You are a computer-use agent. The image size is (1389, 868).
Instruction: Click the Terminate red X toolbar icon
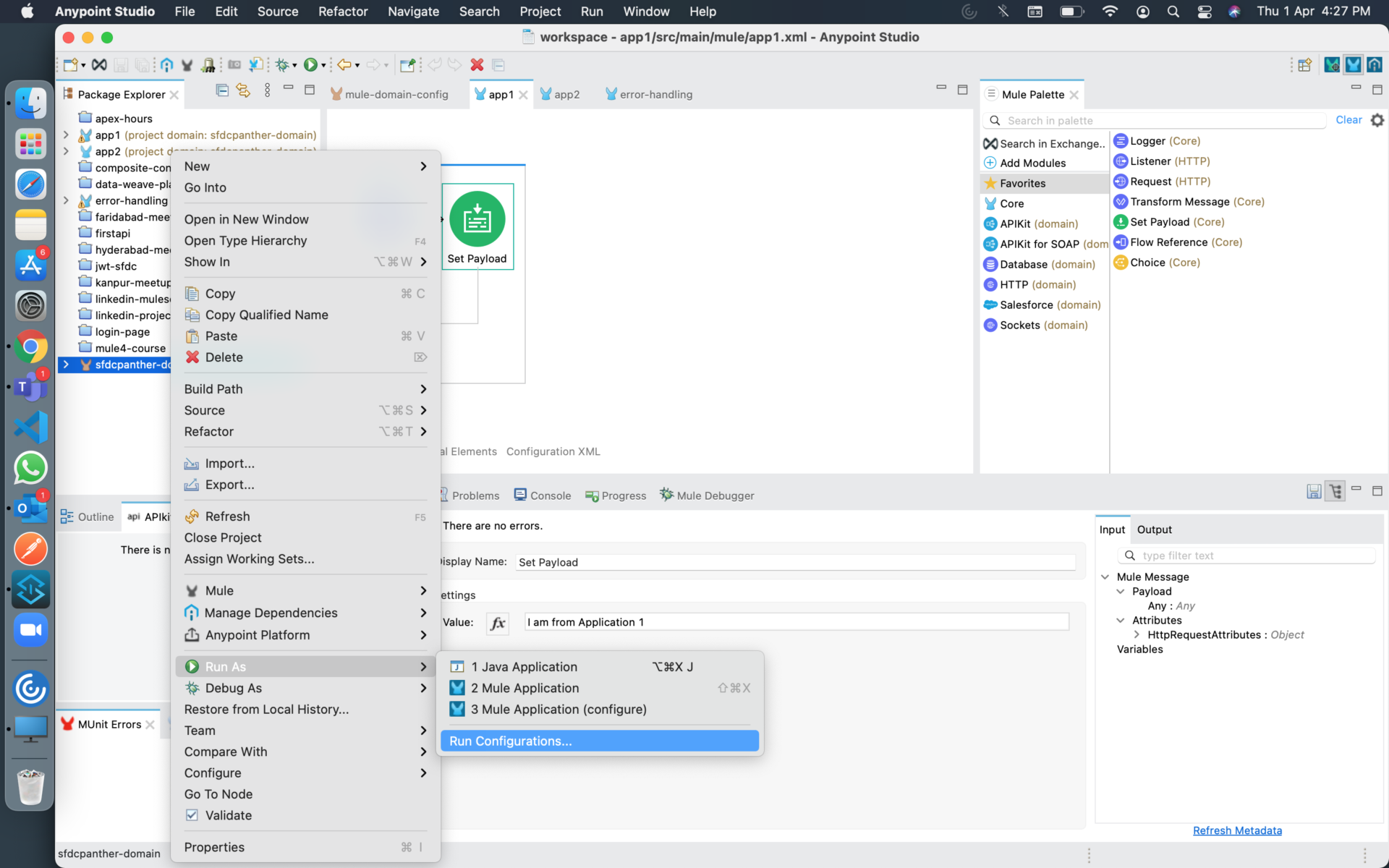477,64
